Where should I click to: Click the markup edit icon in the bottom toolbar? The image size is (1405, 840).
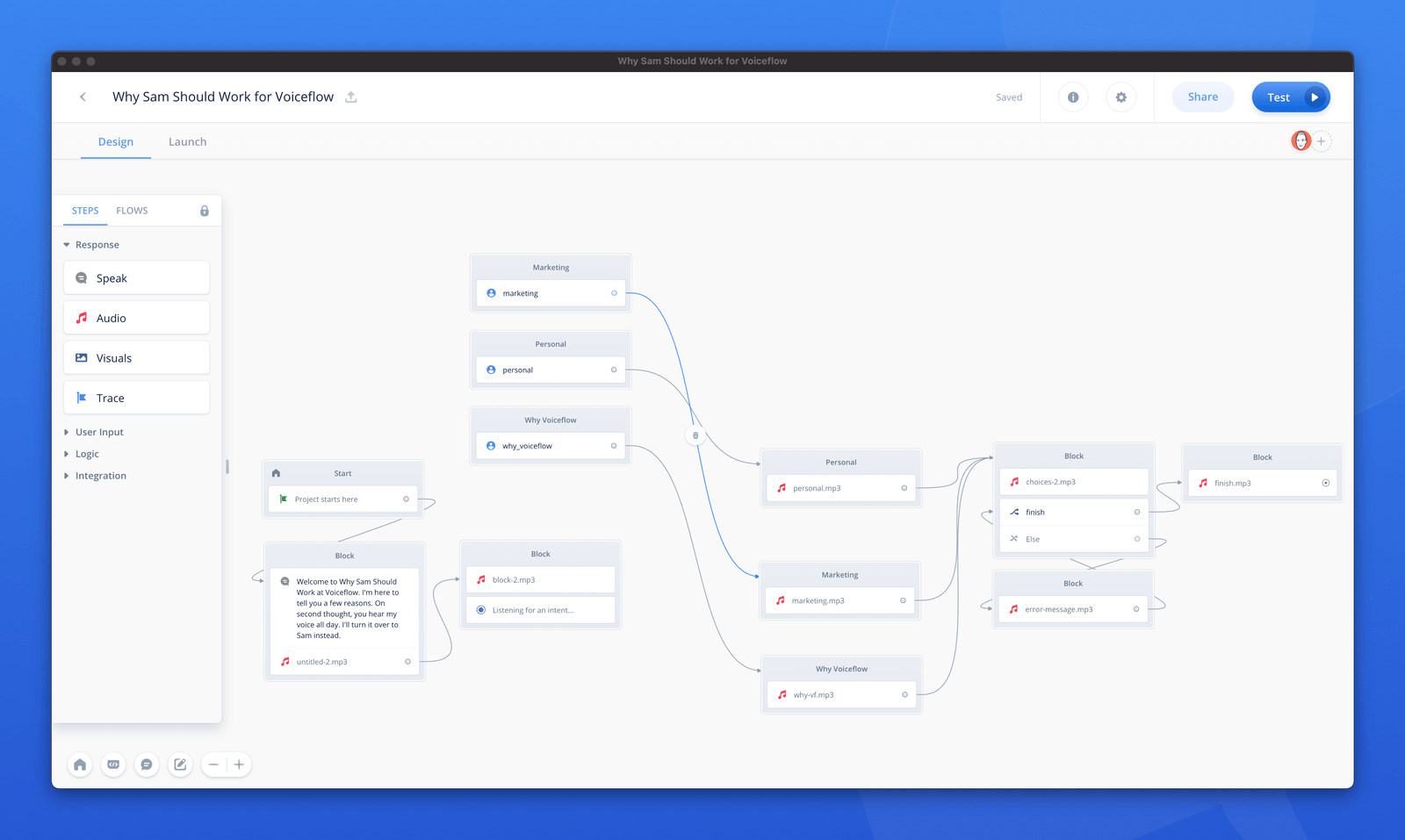click(x=180, y=765)
